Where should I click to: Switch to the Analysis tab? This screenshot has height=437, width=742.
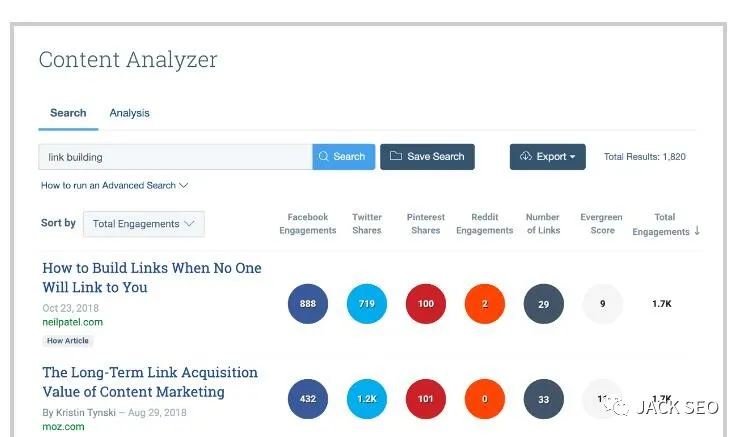(x=129, y=113)
